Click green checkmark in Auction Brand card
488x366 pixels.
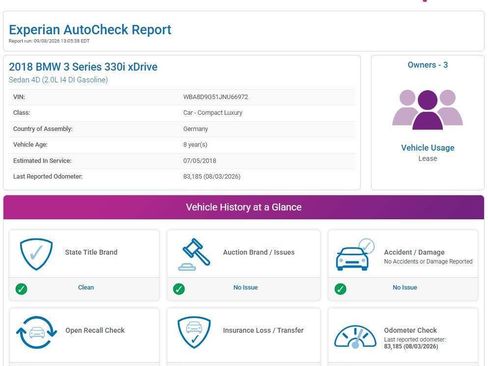click(x=179, y=289)
